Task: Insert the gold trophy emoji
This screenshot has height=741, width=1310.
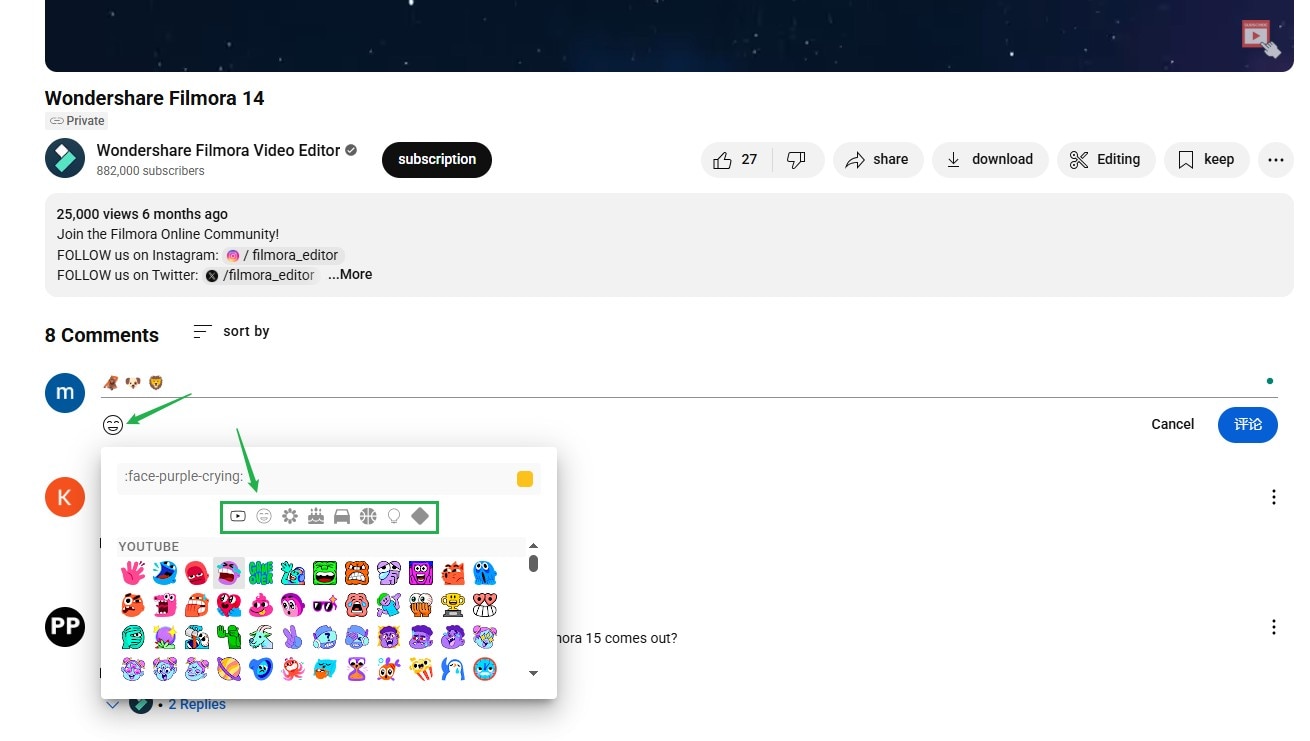Action: [453, 605]
